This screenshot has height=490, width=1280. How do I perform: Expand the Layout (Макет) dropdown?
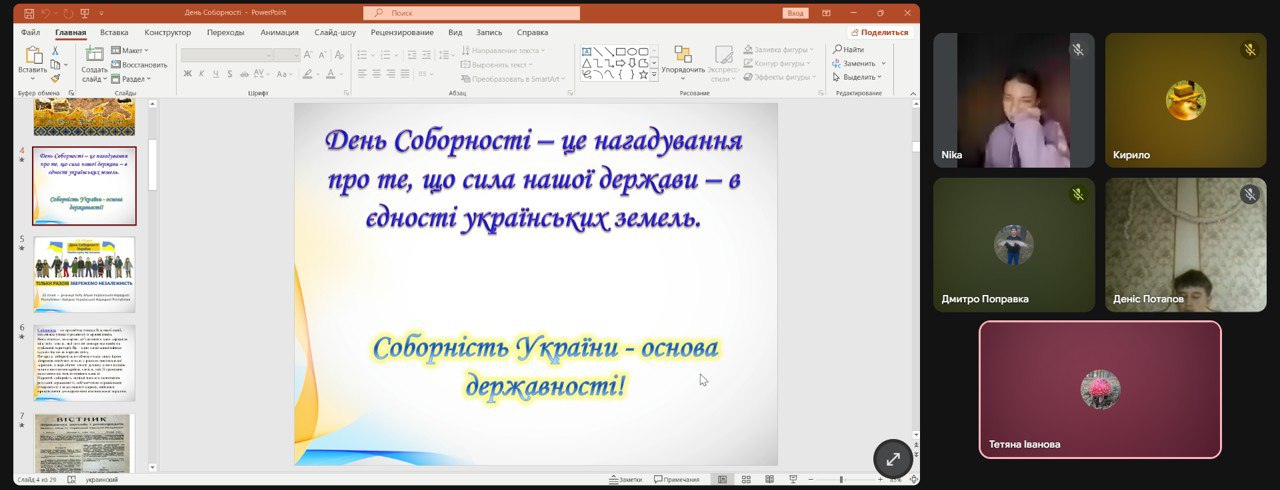130,50
